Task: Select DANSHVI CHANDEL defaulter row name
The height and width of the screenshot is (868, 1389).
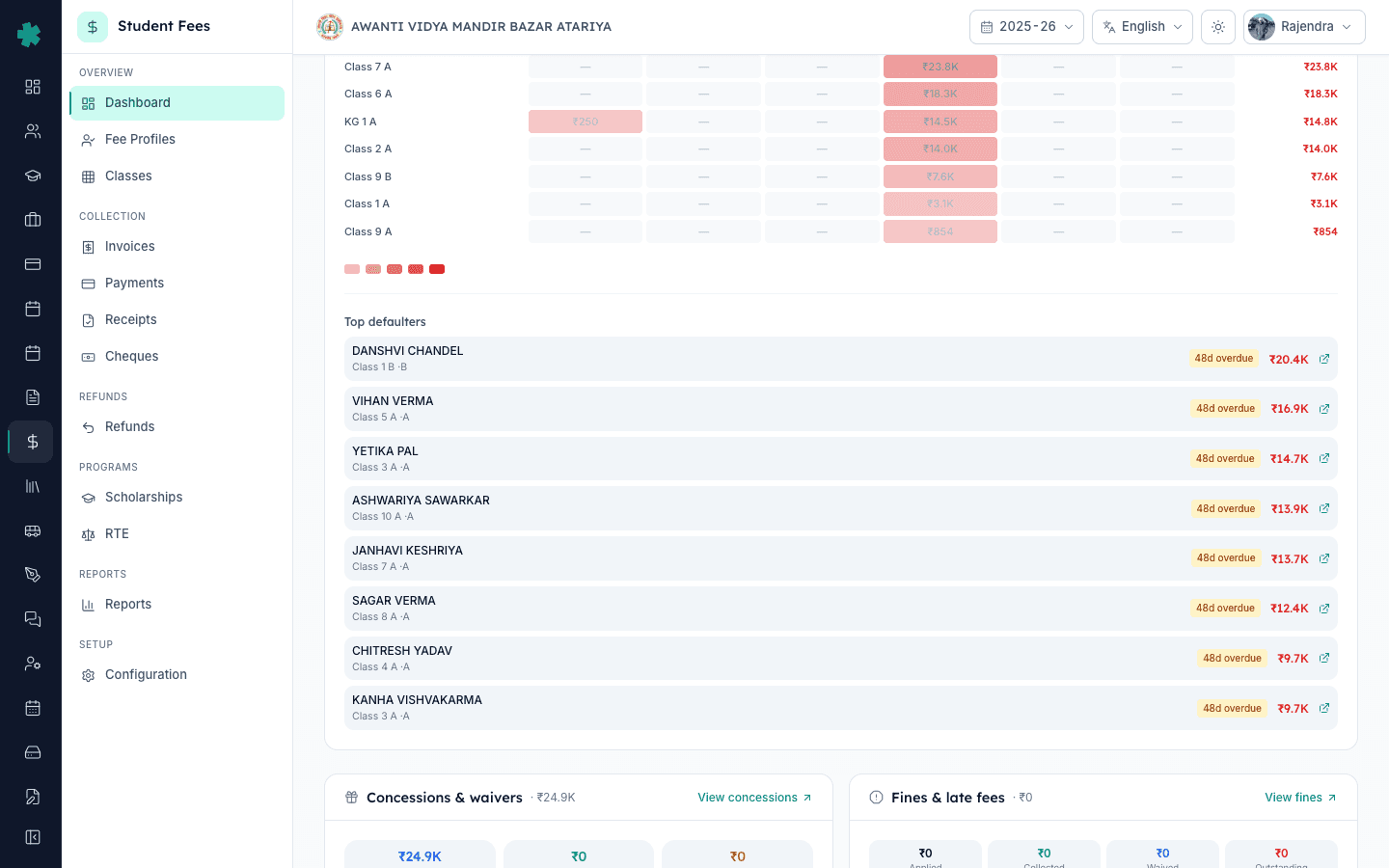Action: pos(407,351)
